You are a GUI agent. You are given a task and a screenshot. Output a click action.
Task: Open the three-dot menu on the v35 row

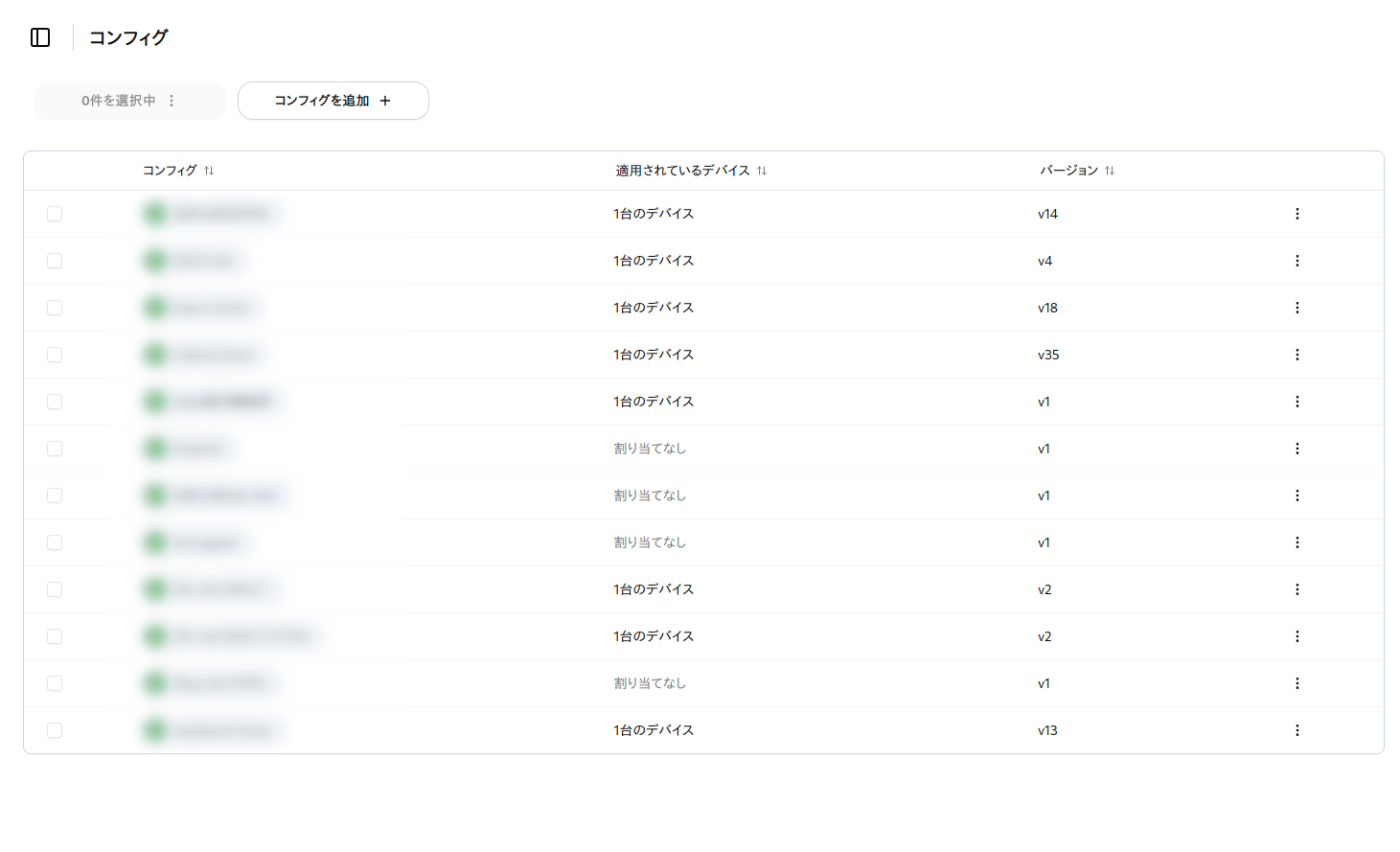point(1297,355)
